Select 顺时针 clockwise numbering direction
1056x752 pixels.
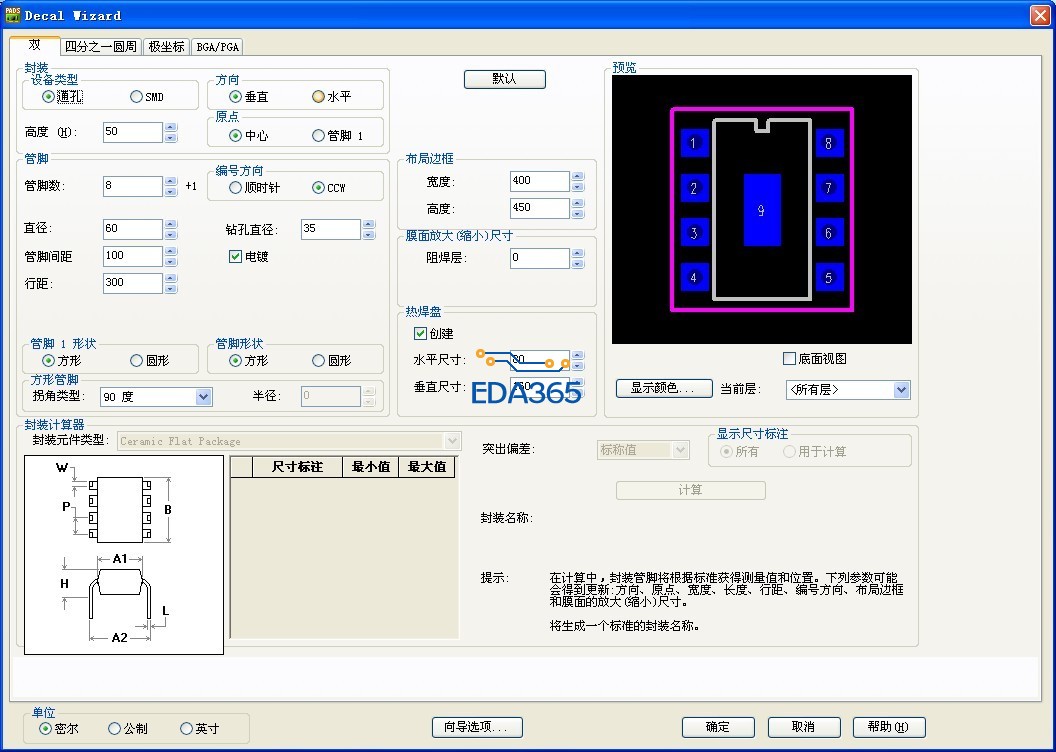[235, 188]
